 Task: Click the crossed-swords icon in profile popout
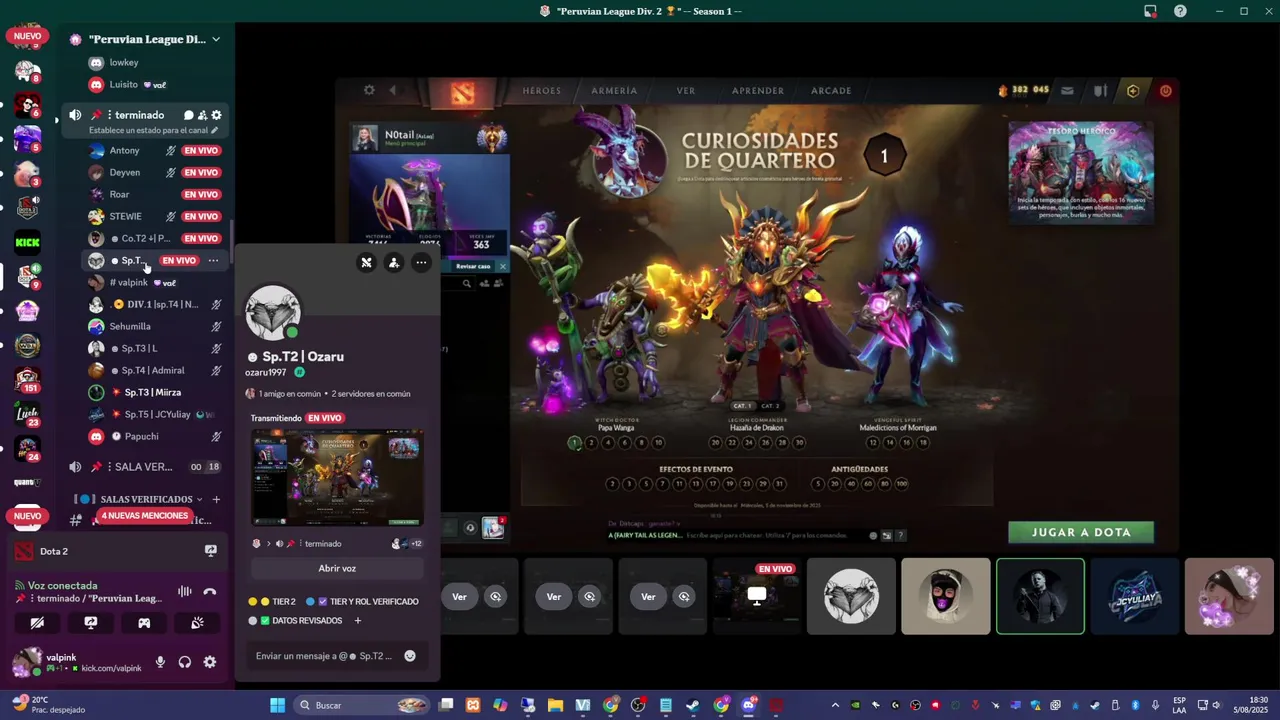(367, 263)
